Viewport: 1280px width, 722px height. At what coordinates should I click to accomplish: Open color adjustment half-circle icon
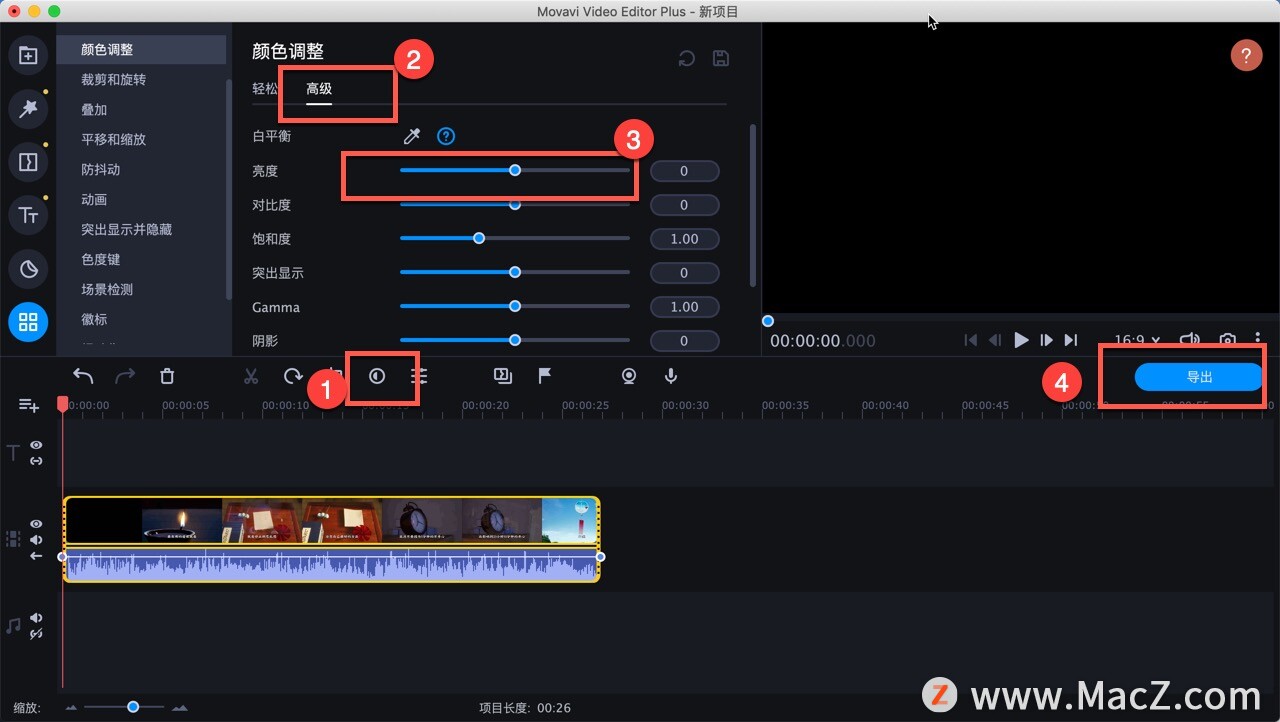(x=377, y=376)
